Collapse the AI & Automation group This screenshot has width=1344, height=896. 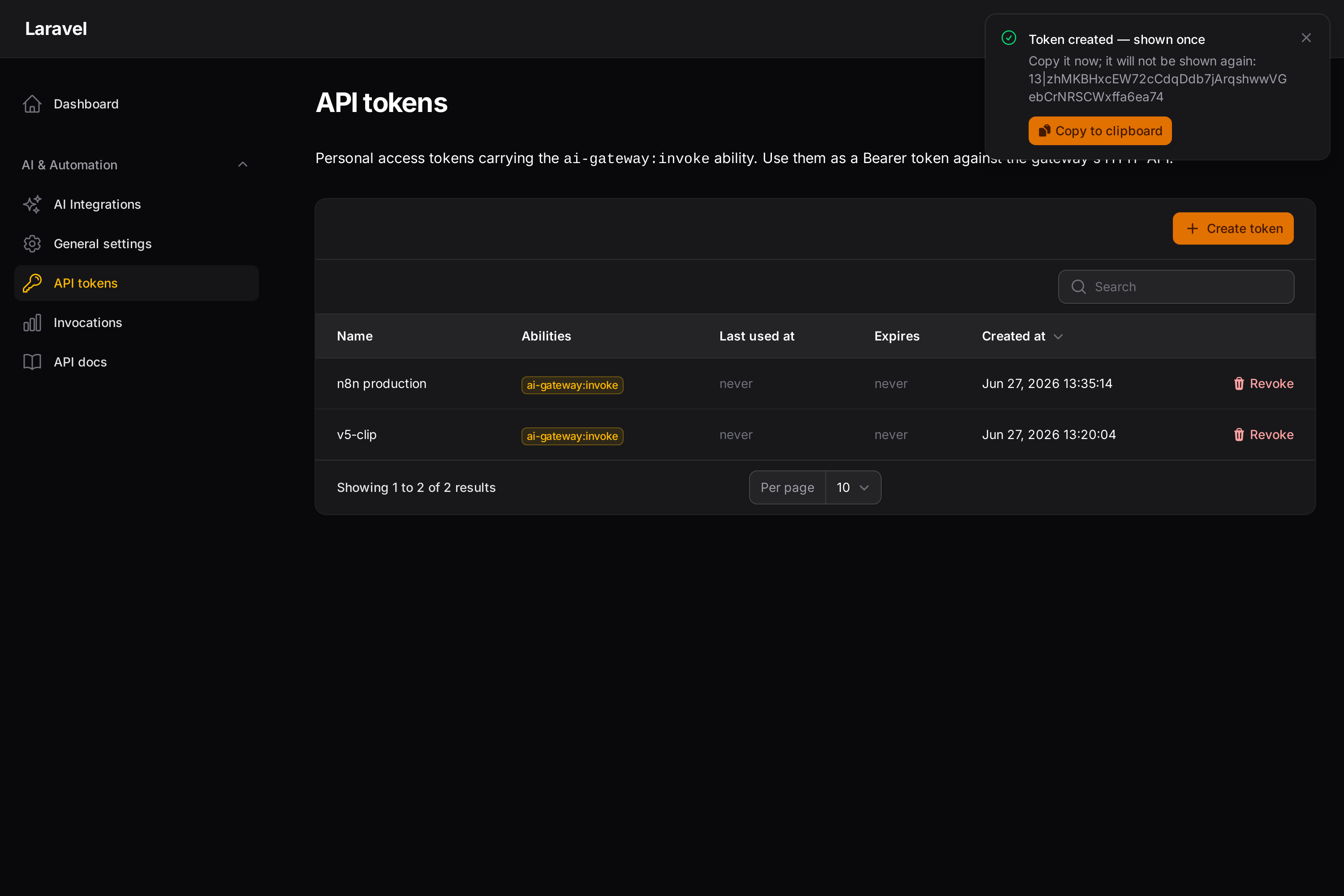coord(243,164)
